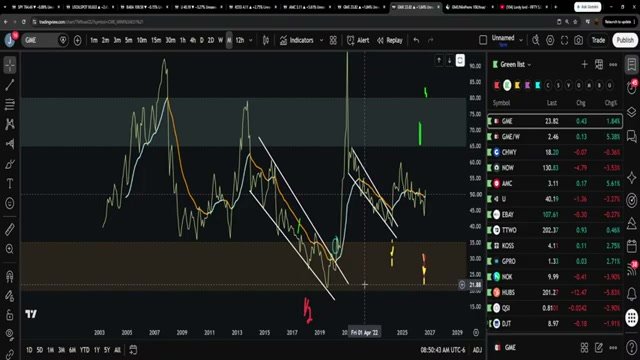The height and width of the screenshot is (360, 640).
Task: Open the forecasting and measurement tools
Action: pyautogui.click(x=10, y=144)
